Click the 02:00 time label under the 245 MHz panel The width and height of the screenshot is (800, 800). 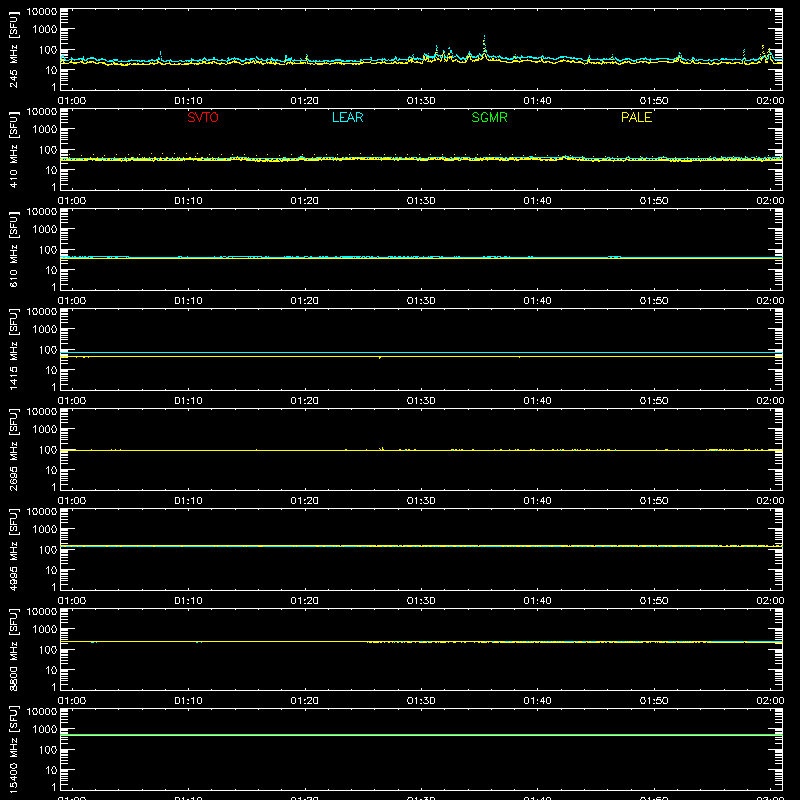[770, 101]
